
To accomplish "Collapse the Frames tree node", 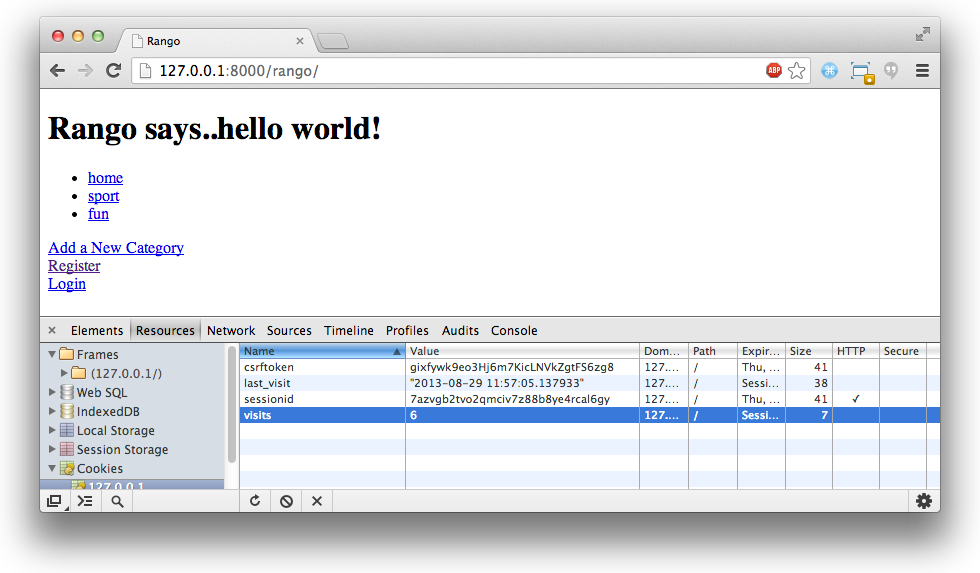I will [52, 354].
